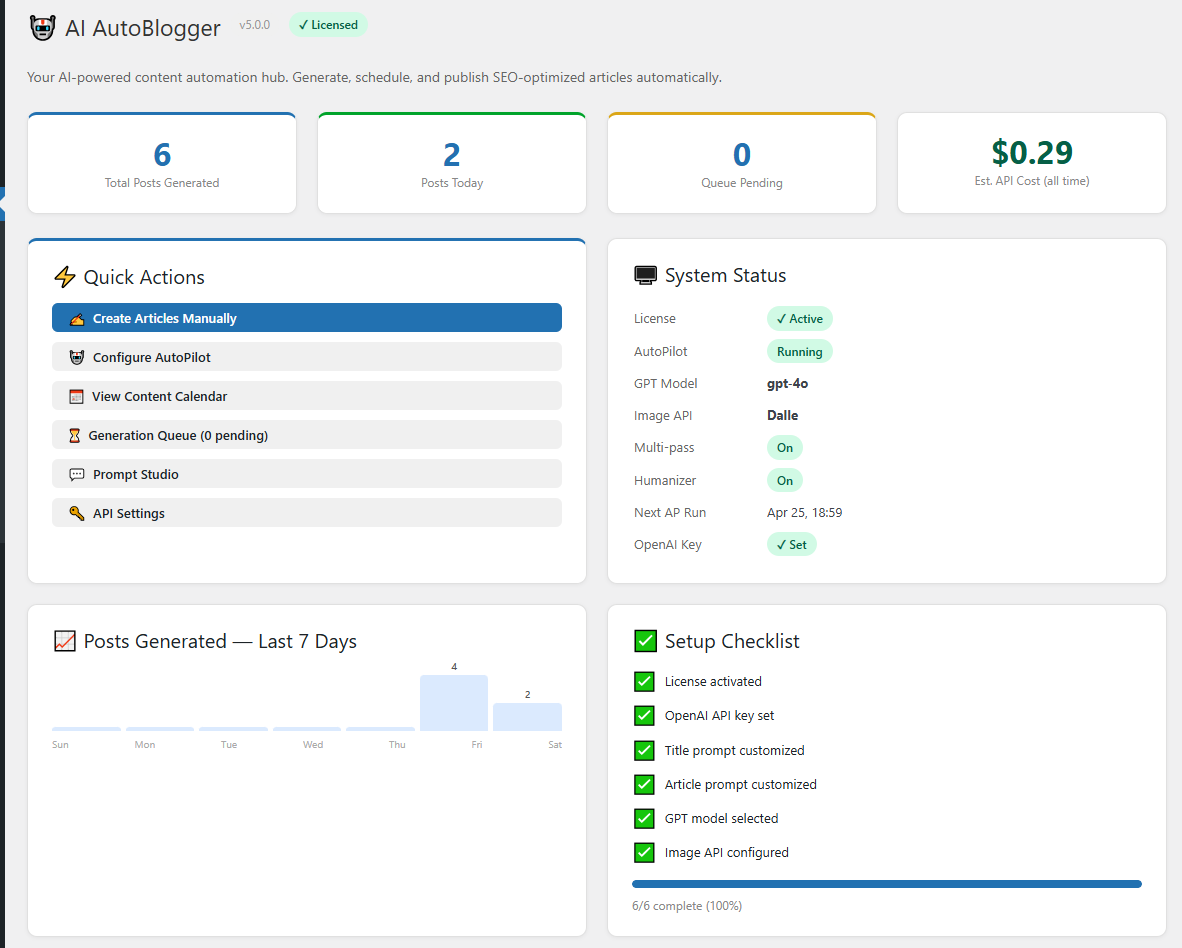Image resolution: width=1182 pixels, height=948 pixels.
Task: Open API Settings
Action: coord(307,513)
